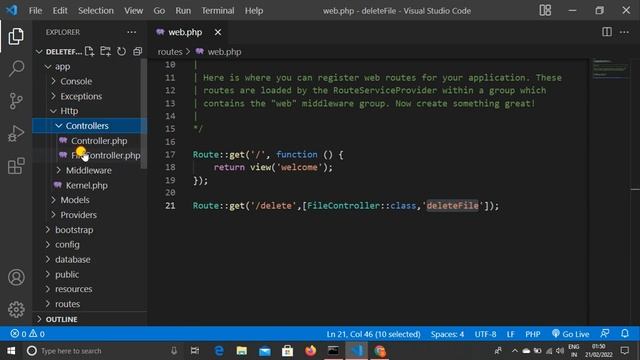The image size is (640, 360).
Task: Open the Go menu
Action: pos(159,11)
